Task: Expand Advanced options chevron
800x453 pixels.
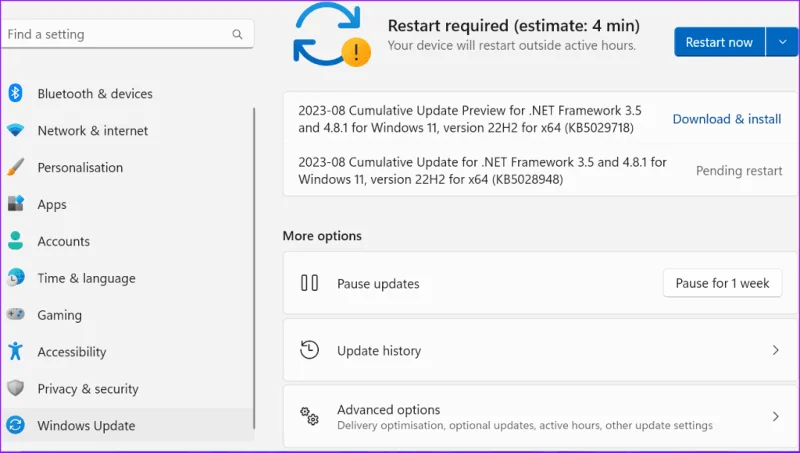Action: 776,416
